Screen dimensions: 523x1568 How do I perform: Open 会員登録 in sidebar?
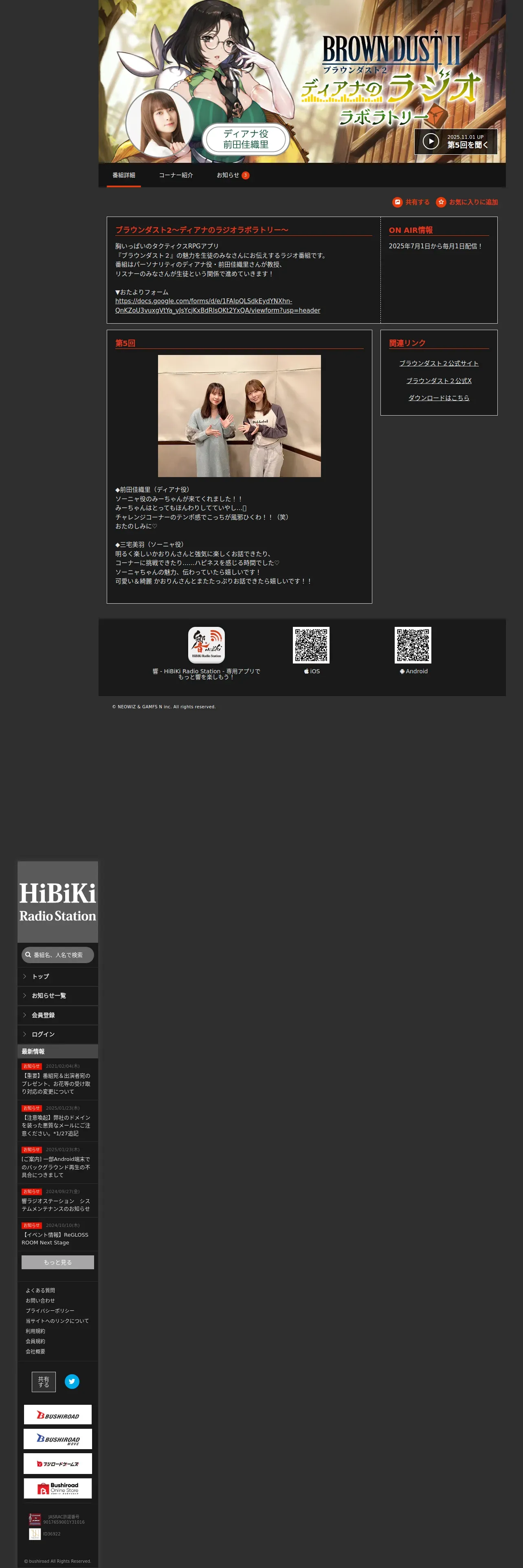(58, 1015)
